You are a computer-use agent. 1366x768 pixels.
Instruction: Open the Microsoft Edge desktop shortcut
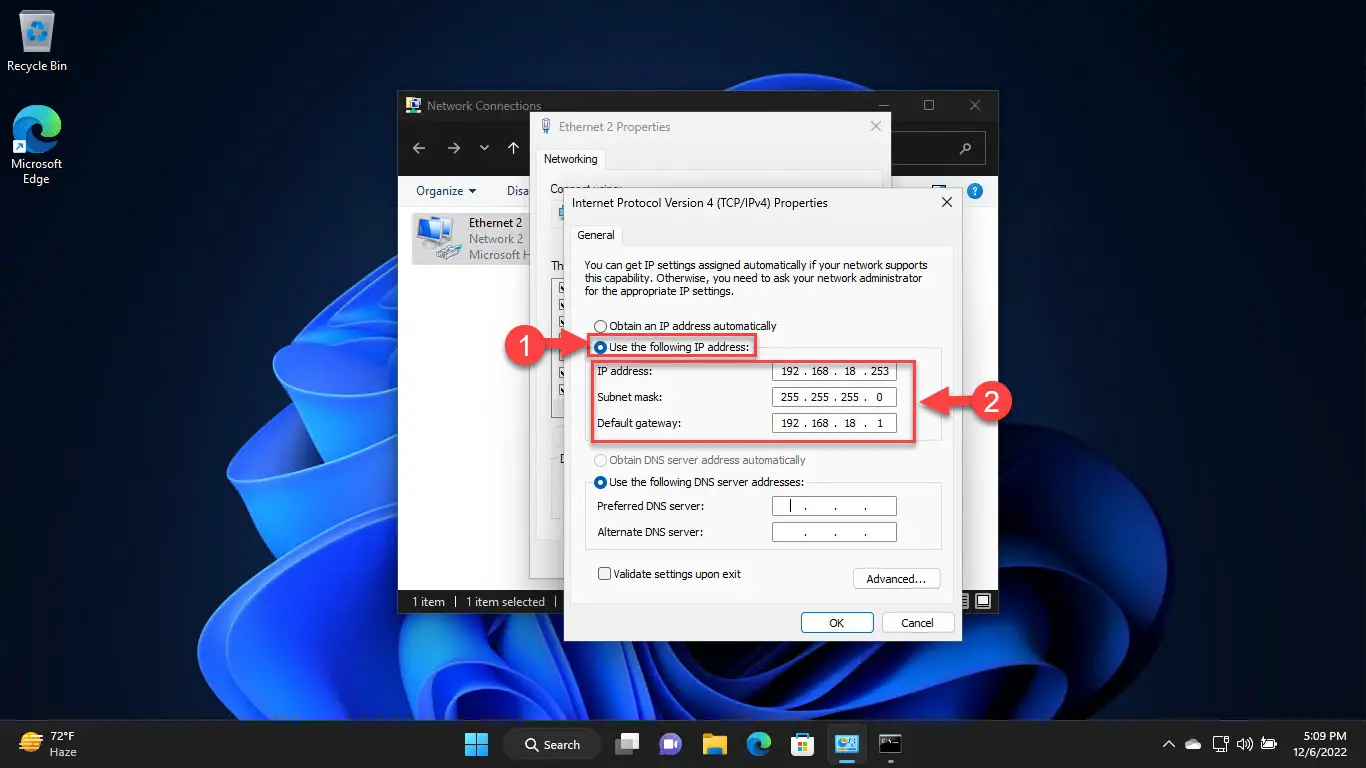[x=36, y=146]
